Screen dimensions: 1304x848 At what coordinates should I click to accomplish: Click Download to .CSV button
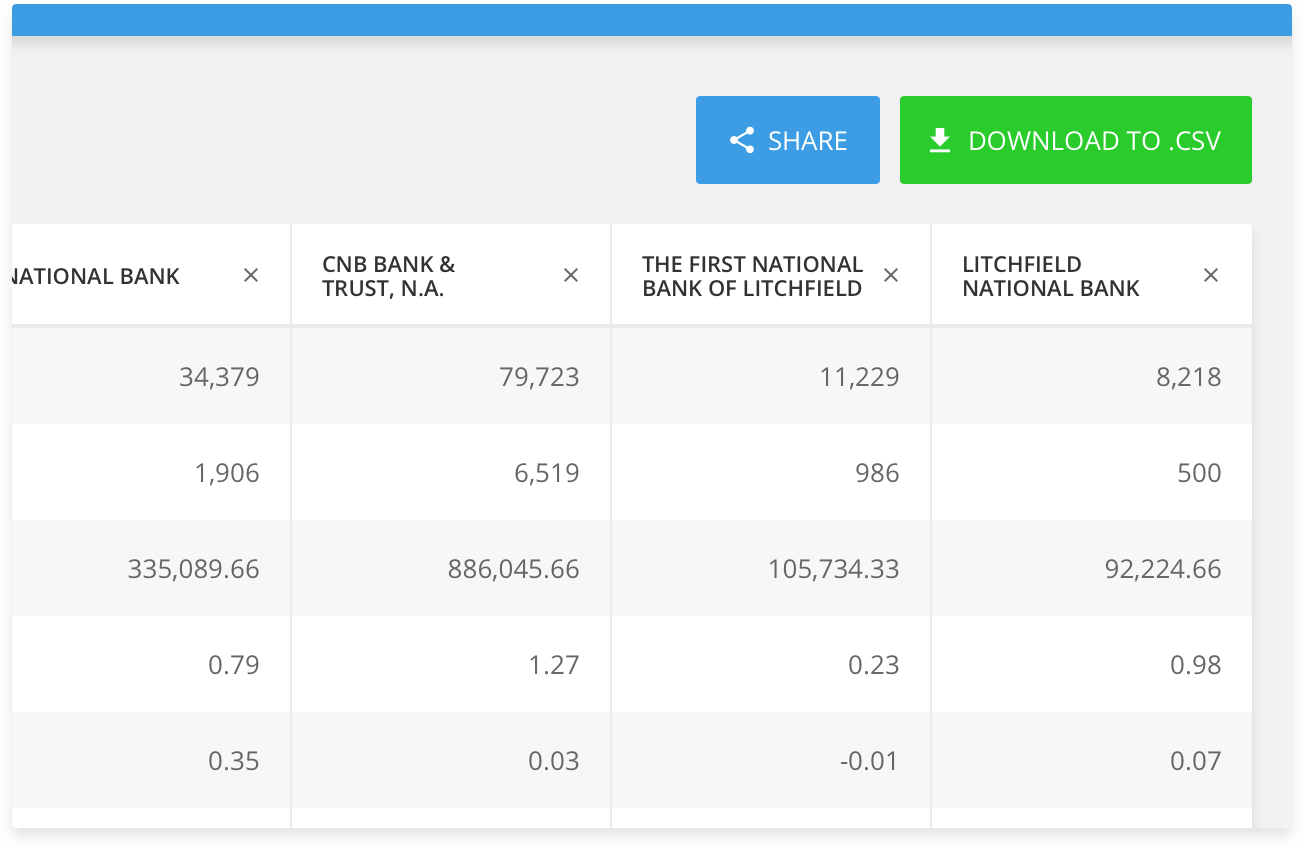(1075, 140)
